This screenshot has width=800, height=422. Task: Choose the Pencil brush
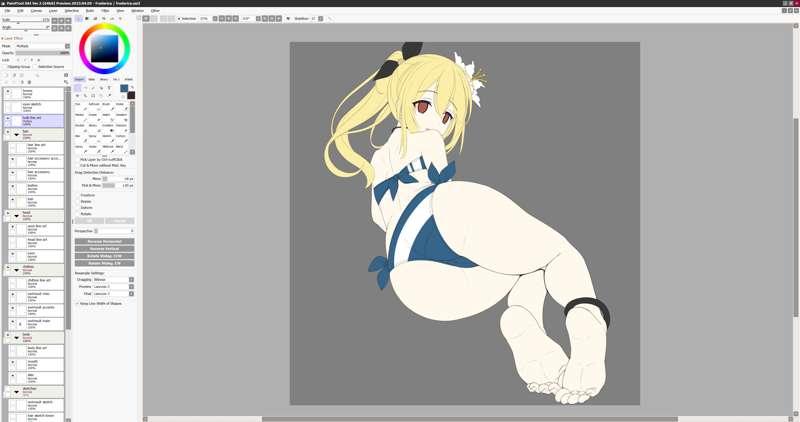tap(81, 107)
